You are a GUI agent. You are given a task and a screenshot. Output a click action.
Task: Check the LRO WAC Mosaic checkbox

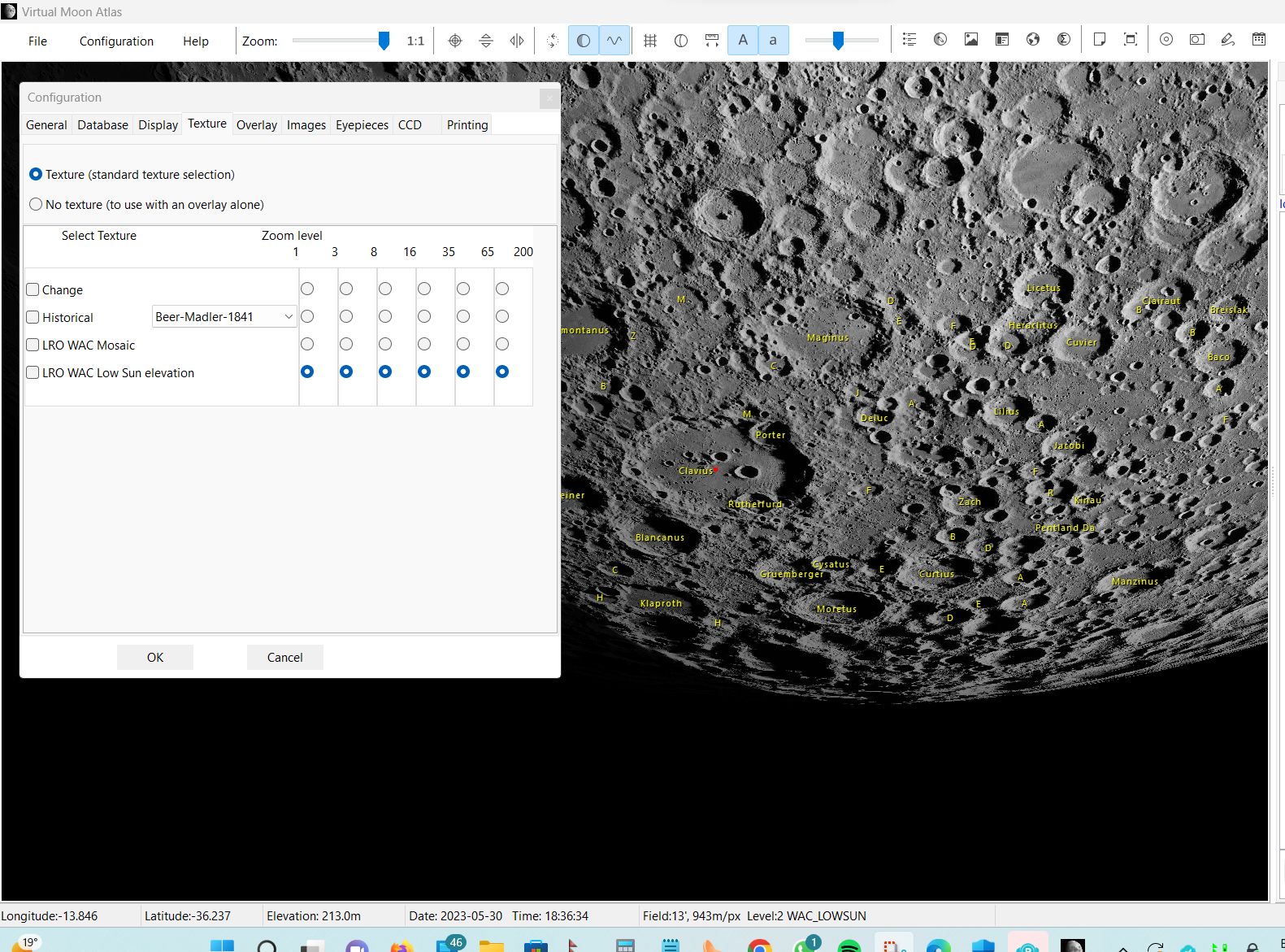[x=33, y=345]
